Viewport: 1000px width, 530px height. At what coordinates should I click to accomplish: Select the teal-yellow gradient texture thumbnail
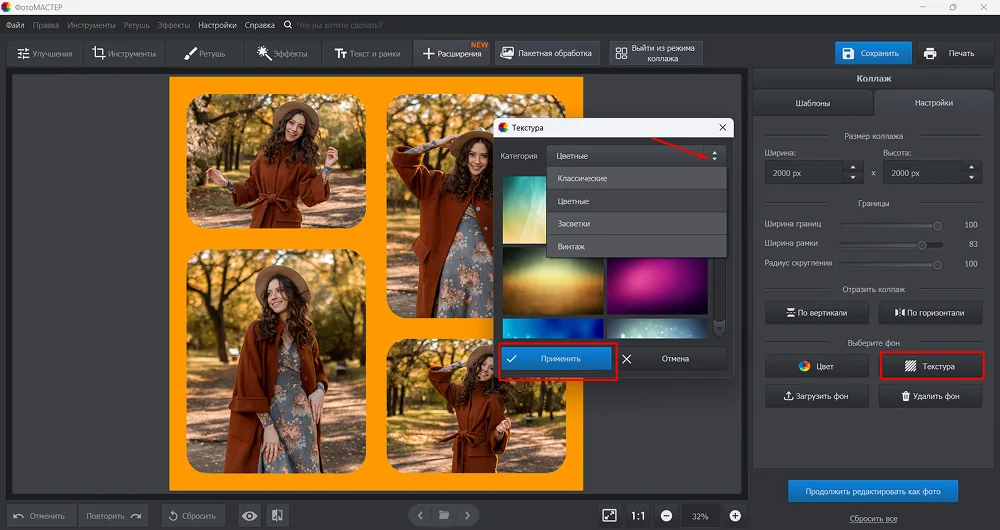(524, 210)
